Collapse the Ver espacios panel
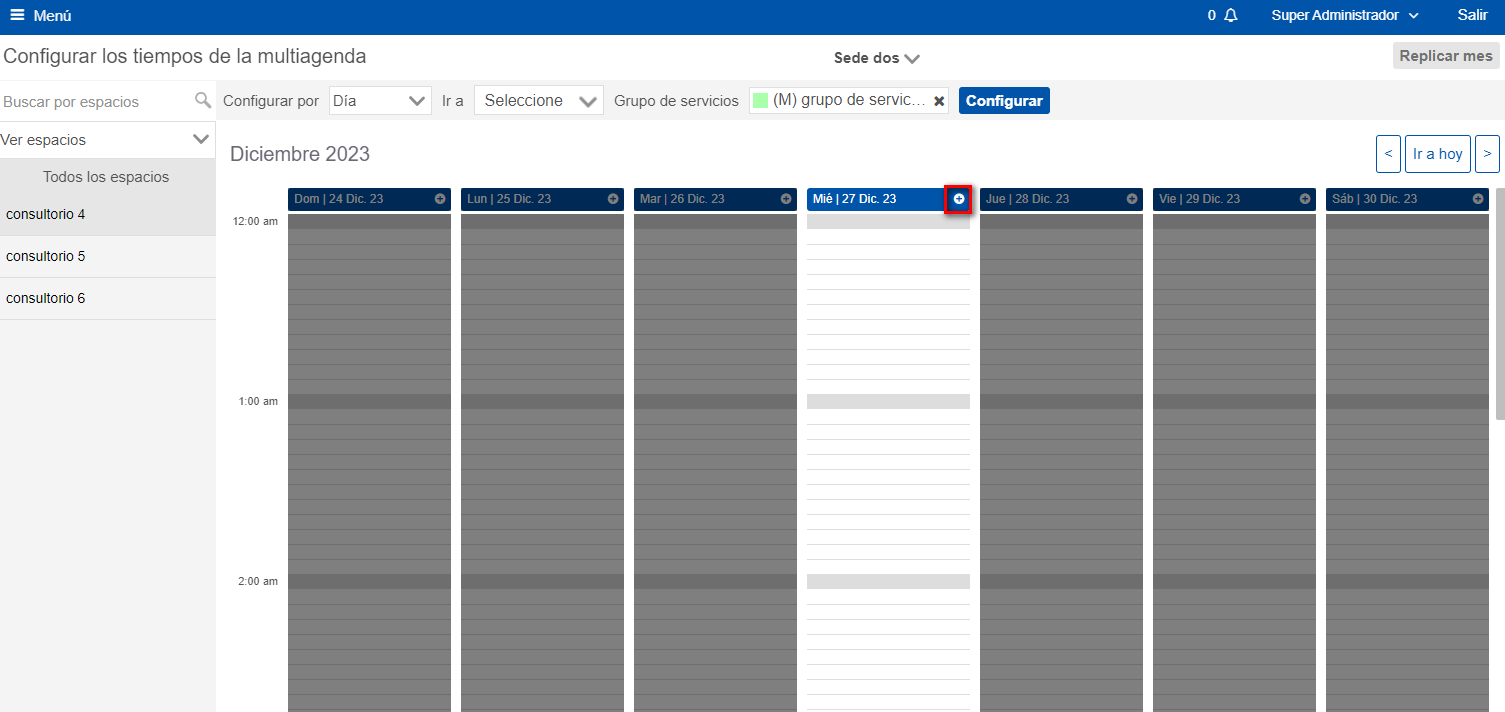1505x712 pixels. (201, 140)
